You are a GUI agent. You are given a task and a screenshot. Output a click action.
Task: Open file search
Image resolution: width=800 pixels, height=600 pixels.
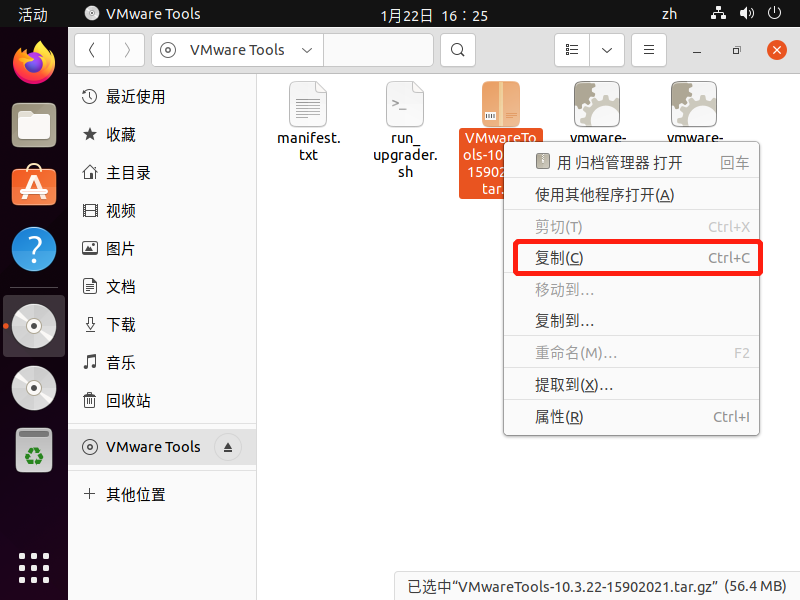(458, 50)
